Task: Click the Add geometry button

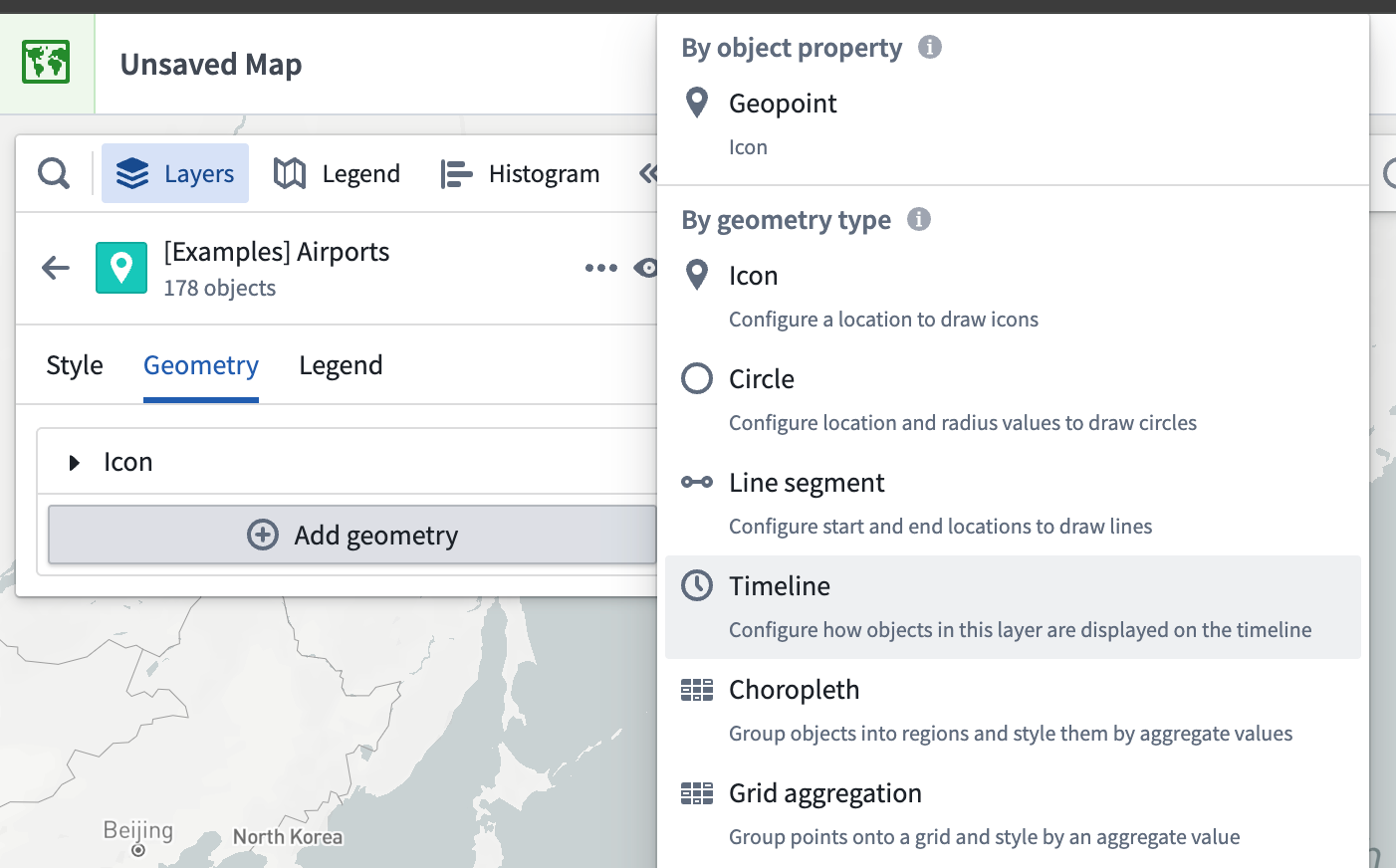Action: pos(352,536)
